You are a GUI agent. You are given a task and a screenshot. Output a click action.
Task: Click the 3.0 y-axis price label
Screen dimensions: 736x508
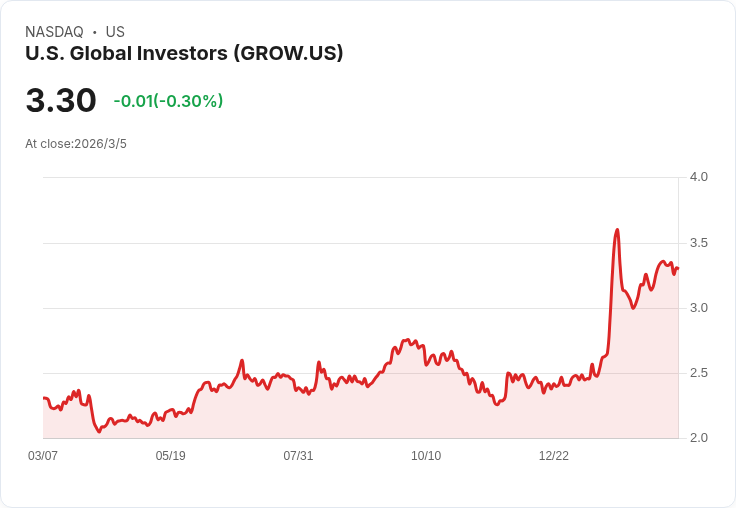698,308
